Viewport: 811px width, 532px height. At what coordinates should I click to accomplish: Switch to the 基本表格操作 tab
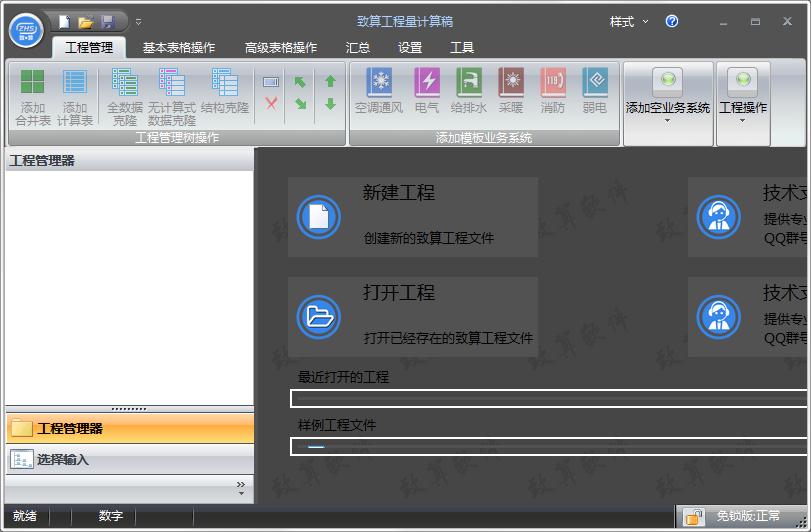[178, 48]
